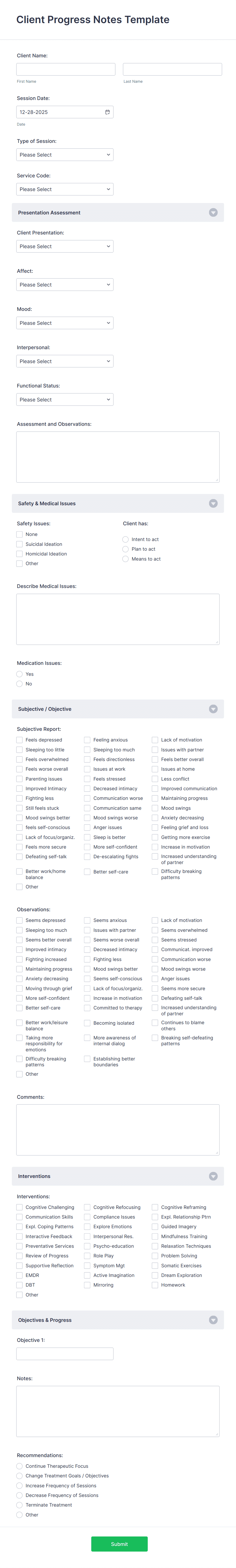The image size is (236, 1568).
Task: Collapse the Subjective / Objective section
Action: [x=213, y=709]
